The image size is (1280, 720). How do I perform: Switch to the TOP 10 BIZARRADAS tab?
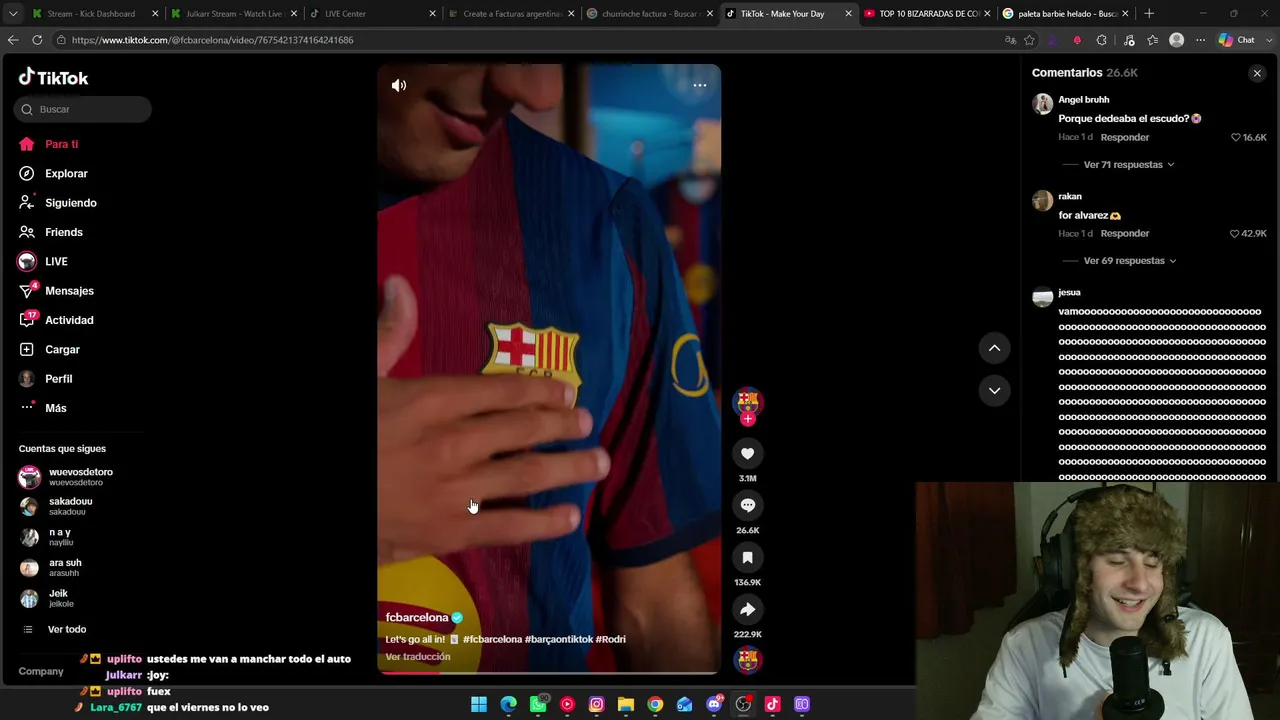pyautogui.click(x=925, y=14)
